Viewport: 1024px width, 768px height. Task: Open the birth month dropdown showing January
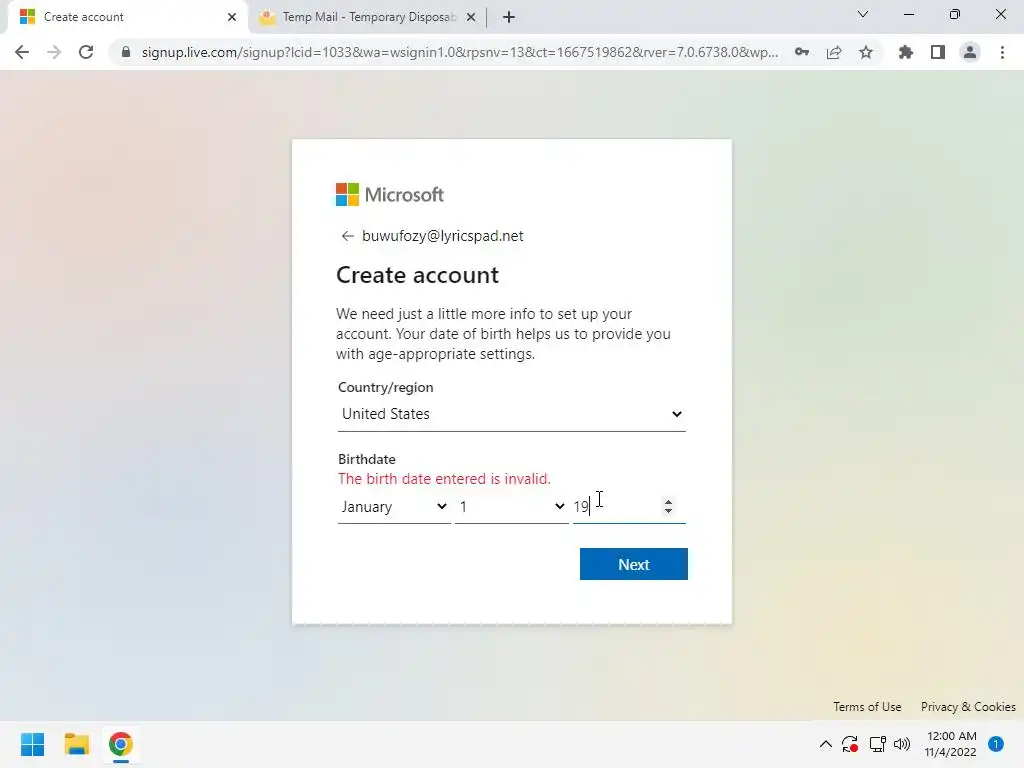click(x=394, y=507)
